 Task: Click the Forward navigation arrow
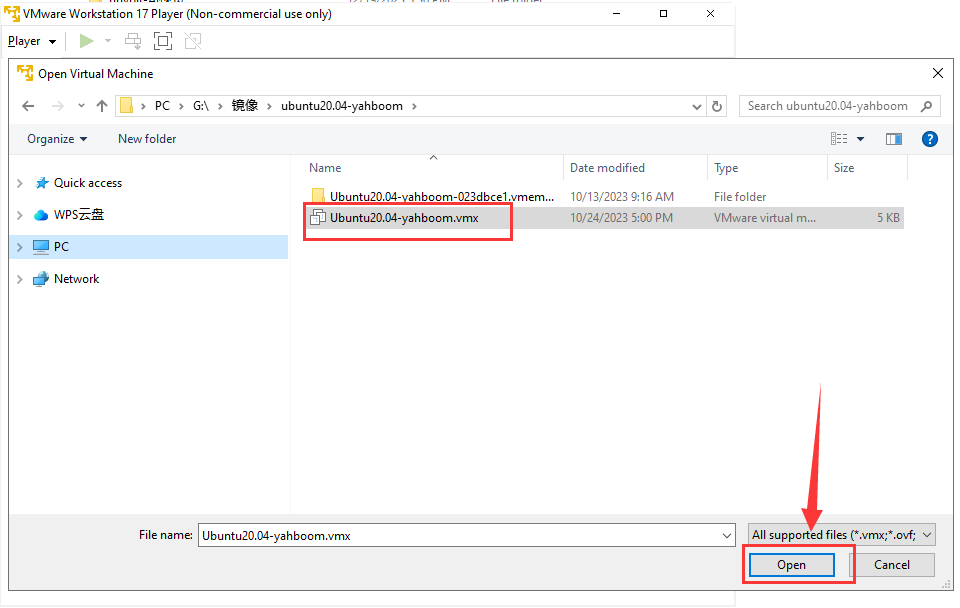(x=58, y=106)
